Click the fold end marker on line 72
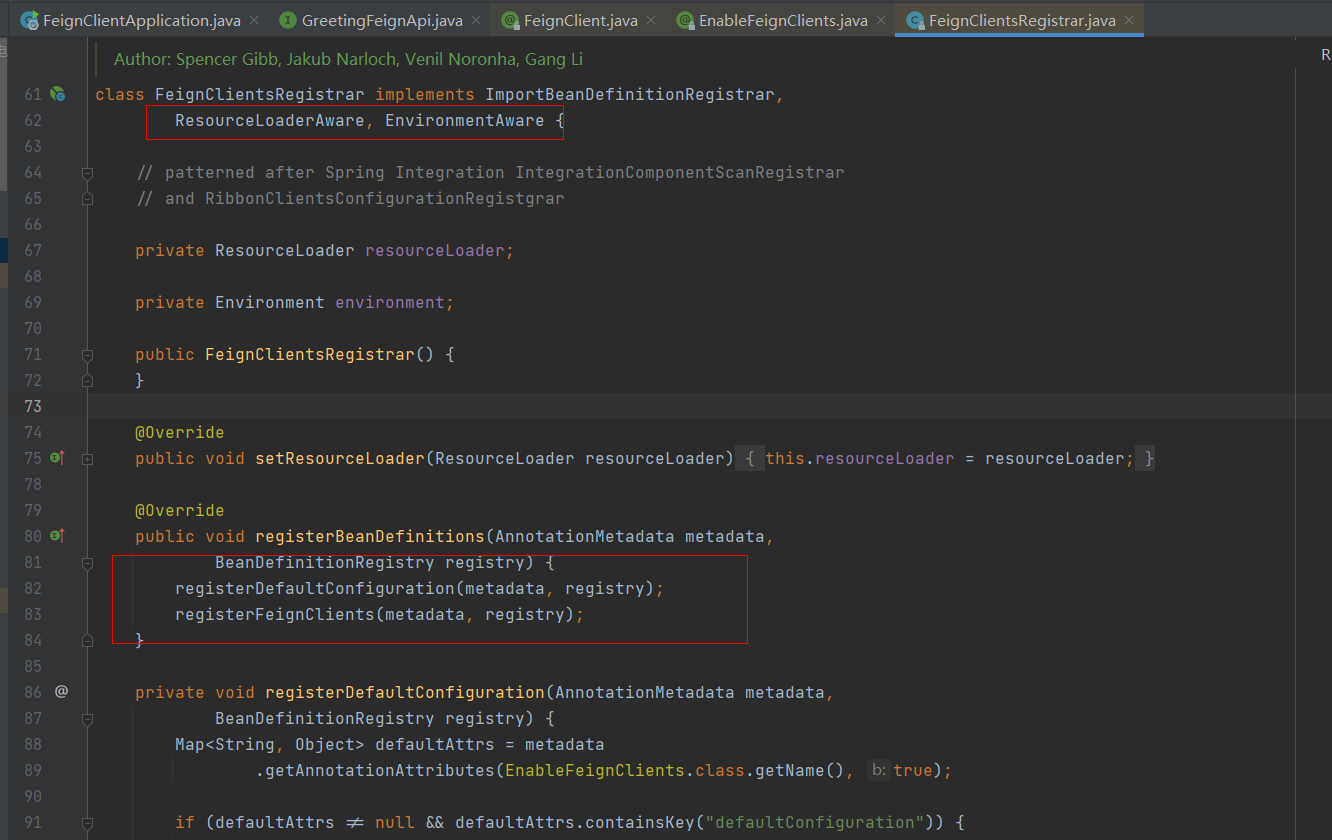Viewport: 1332px width, 840px height. (87, 381)
